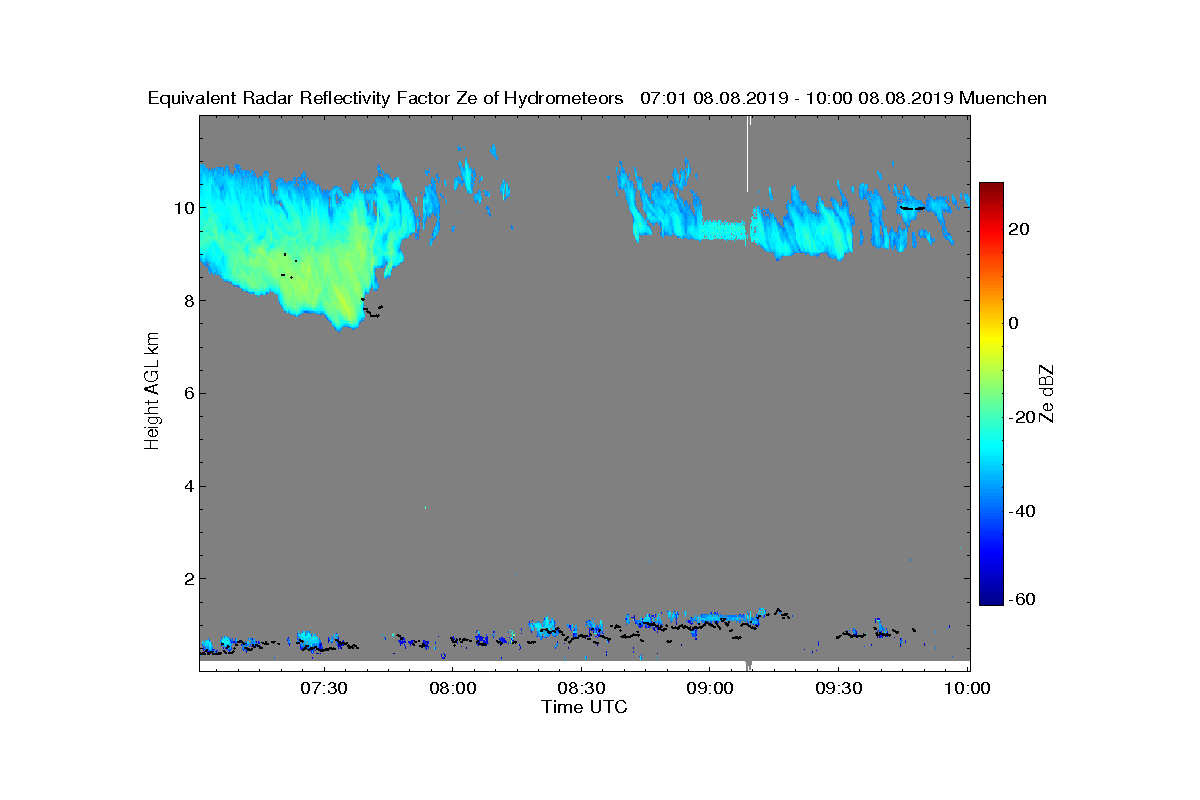Click the 'Height AGL km' axis label
Viewport: 1200px width, 800px height.
click(x=152, y=391)
